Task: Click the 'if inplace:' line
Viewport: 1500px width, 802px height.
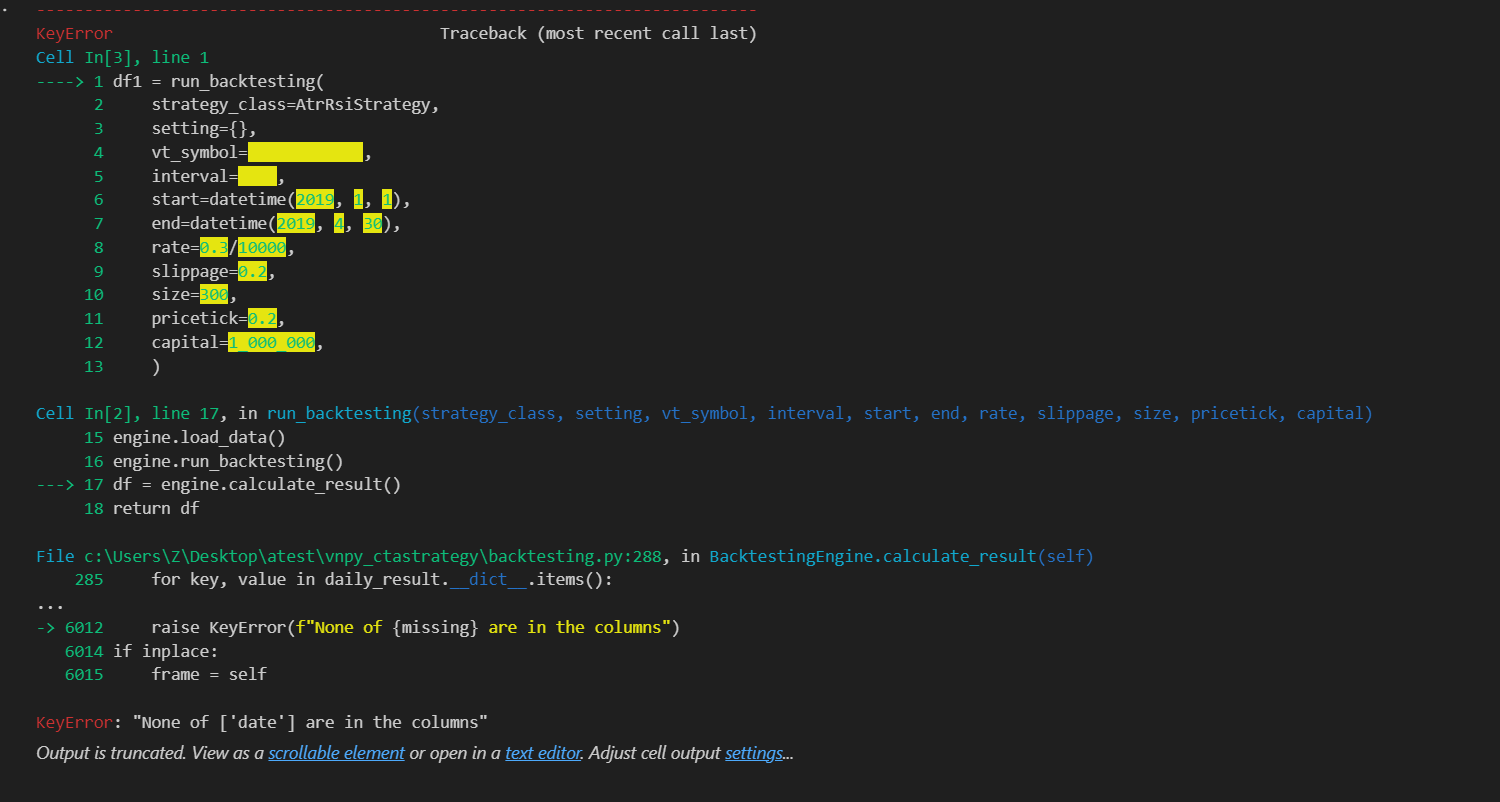Action: click(x=165, y=651)
